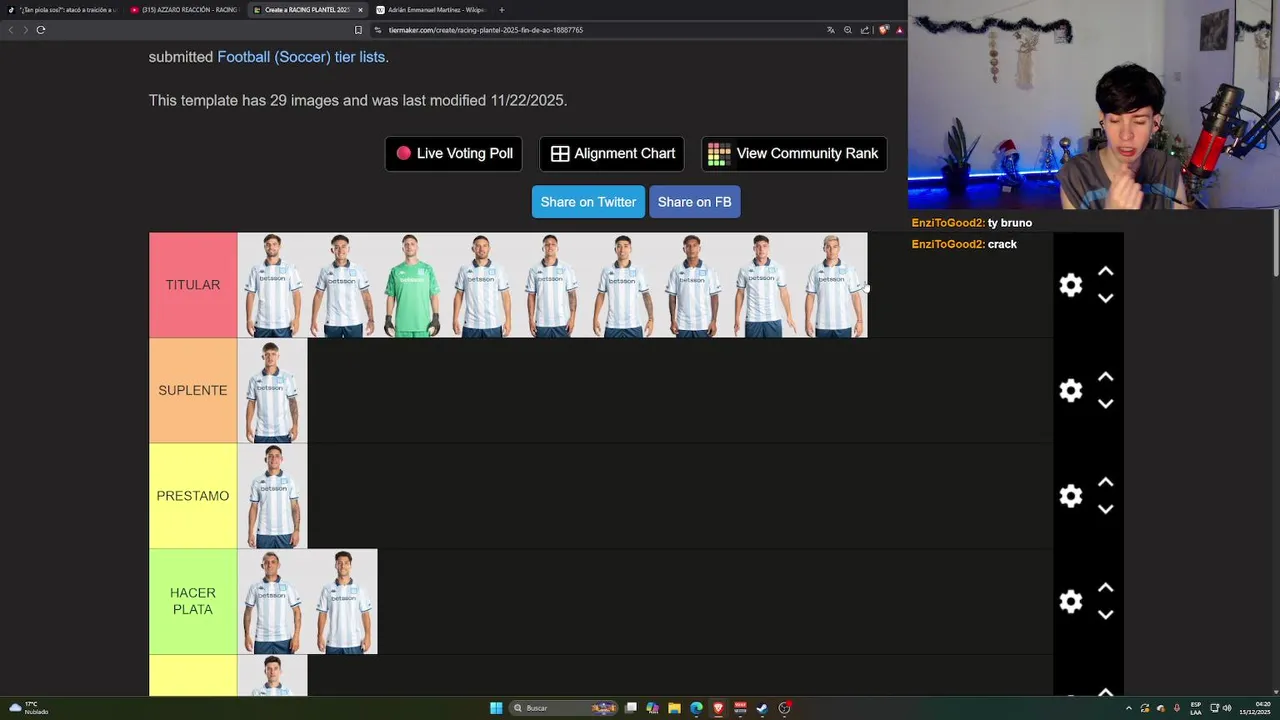
Task: Open Football (Soccer) tier lists link
Action: pos(301,57)
